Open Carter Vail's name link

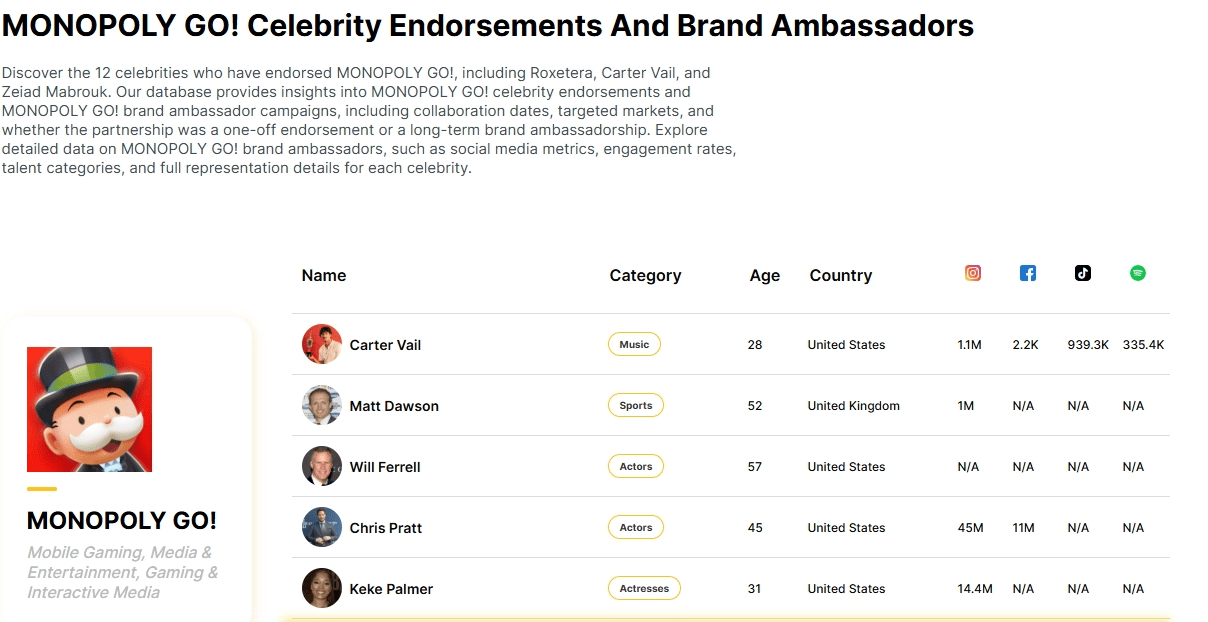385,345
